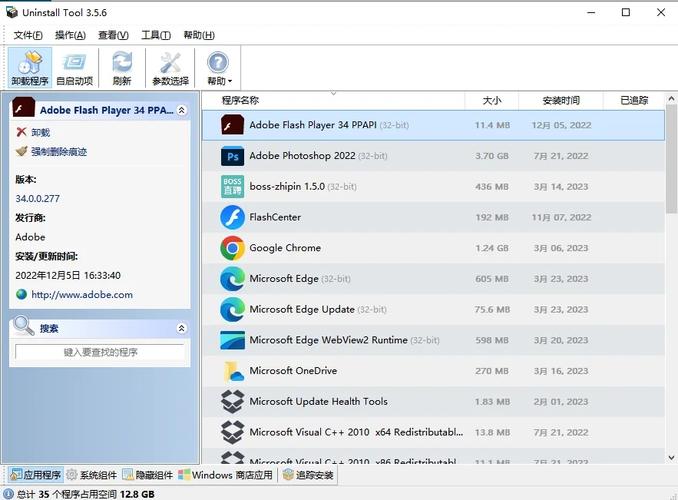Click the 1.24 GB size value

click(x=492, y=248)
